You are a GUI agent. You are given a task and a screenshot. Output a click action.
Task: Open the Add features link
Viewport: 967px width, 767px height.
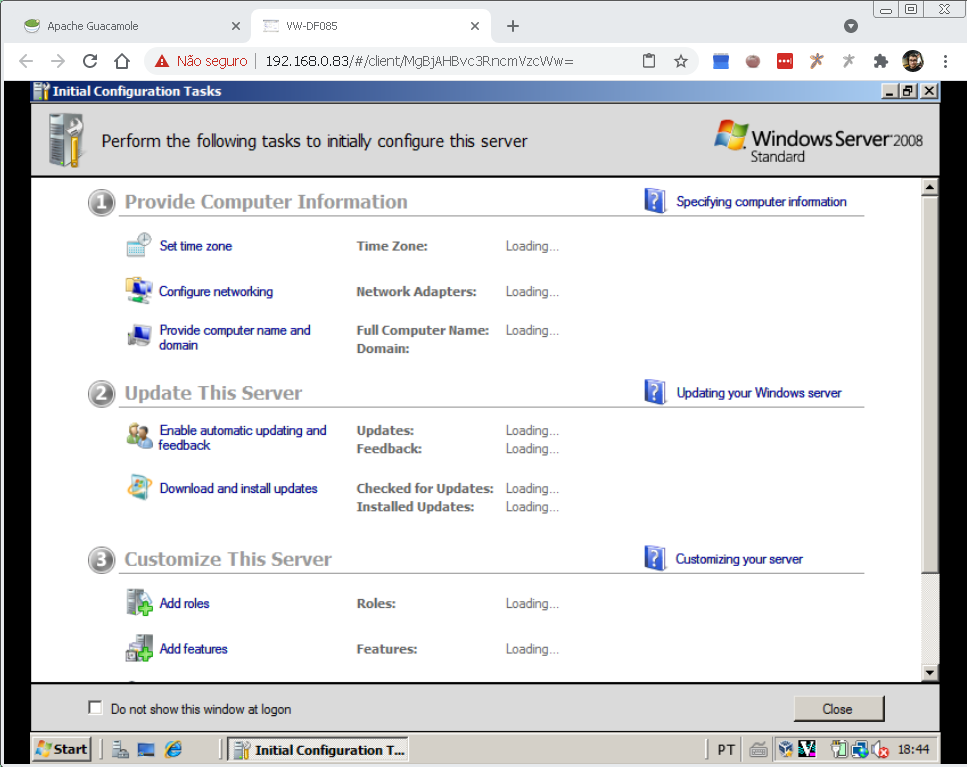coord(194,649)
